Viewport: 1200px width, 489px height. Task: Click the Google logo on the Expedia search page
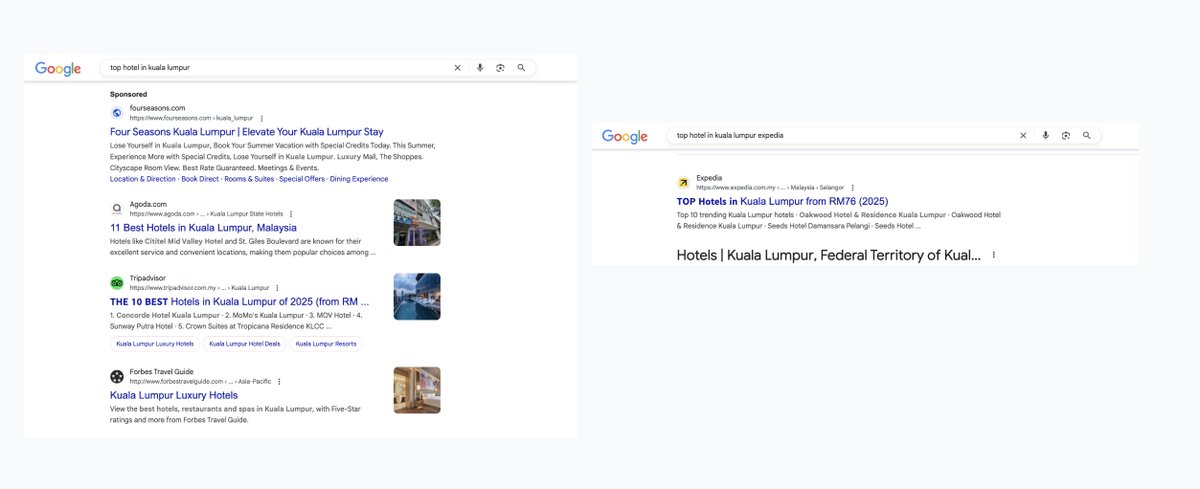click(x=625, y=136)
